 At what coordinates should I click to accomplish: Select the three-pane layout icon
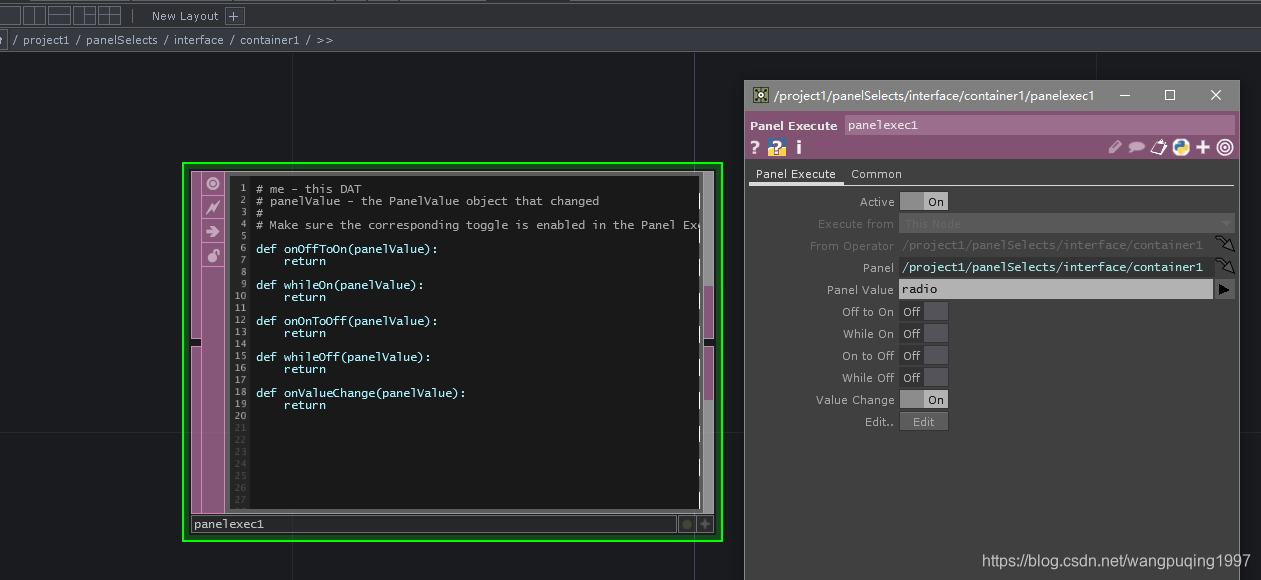85,15
